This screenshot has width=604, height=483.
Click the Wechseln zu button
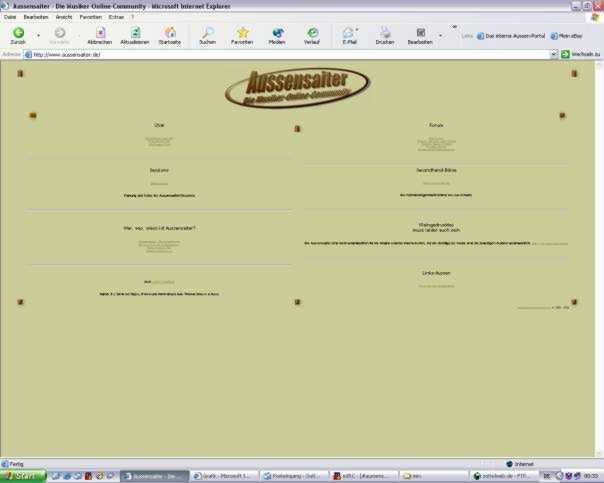tap(580, 54)
